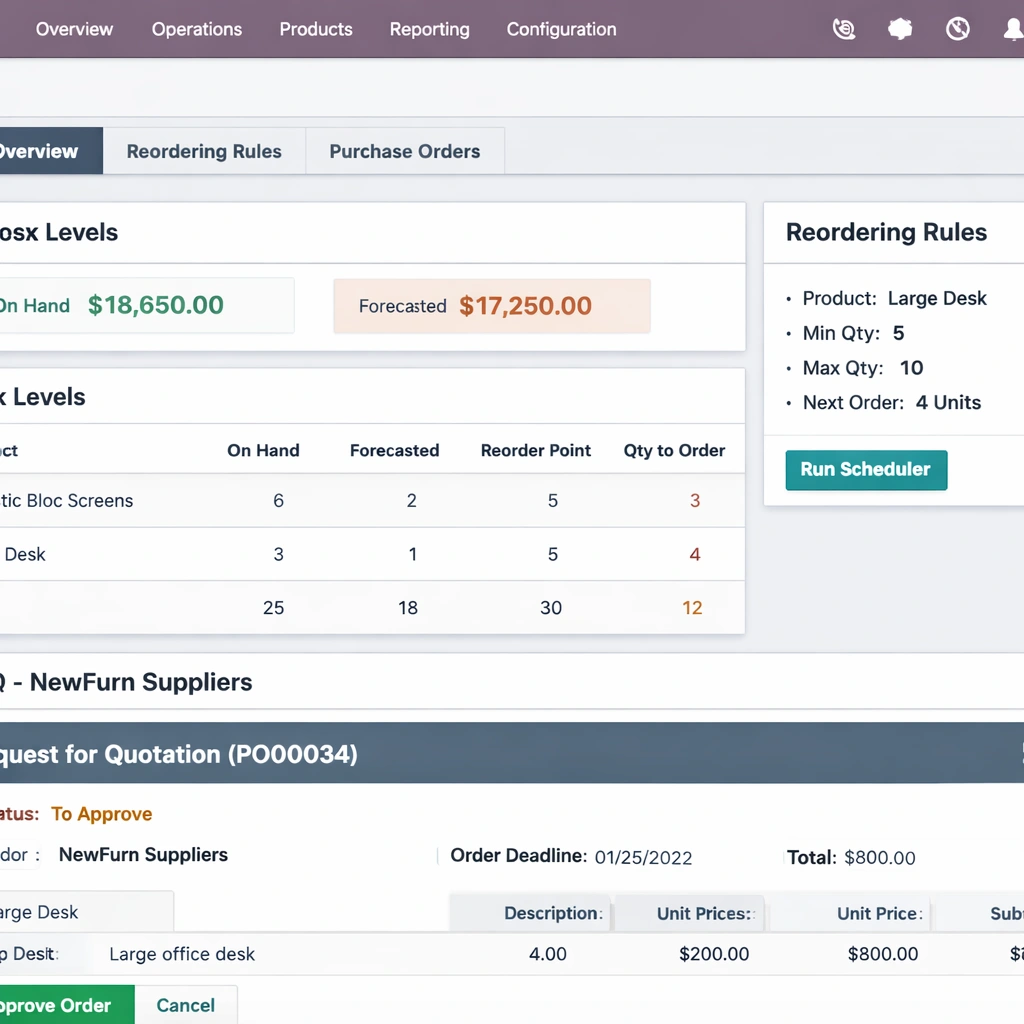Viewport: 1024px width, 1024px height.
Task: Open the Operations menu
Action: tap(196, 29)
